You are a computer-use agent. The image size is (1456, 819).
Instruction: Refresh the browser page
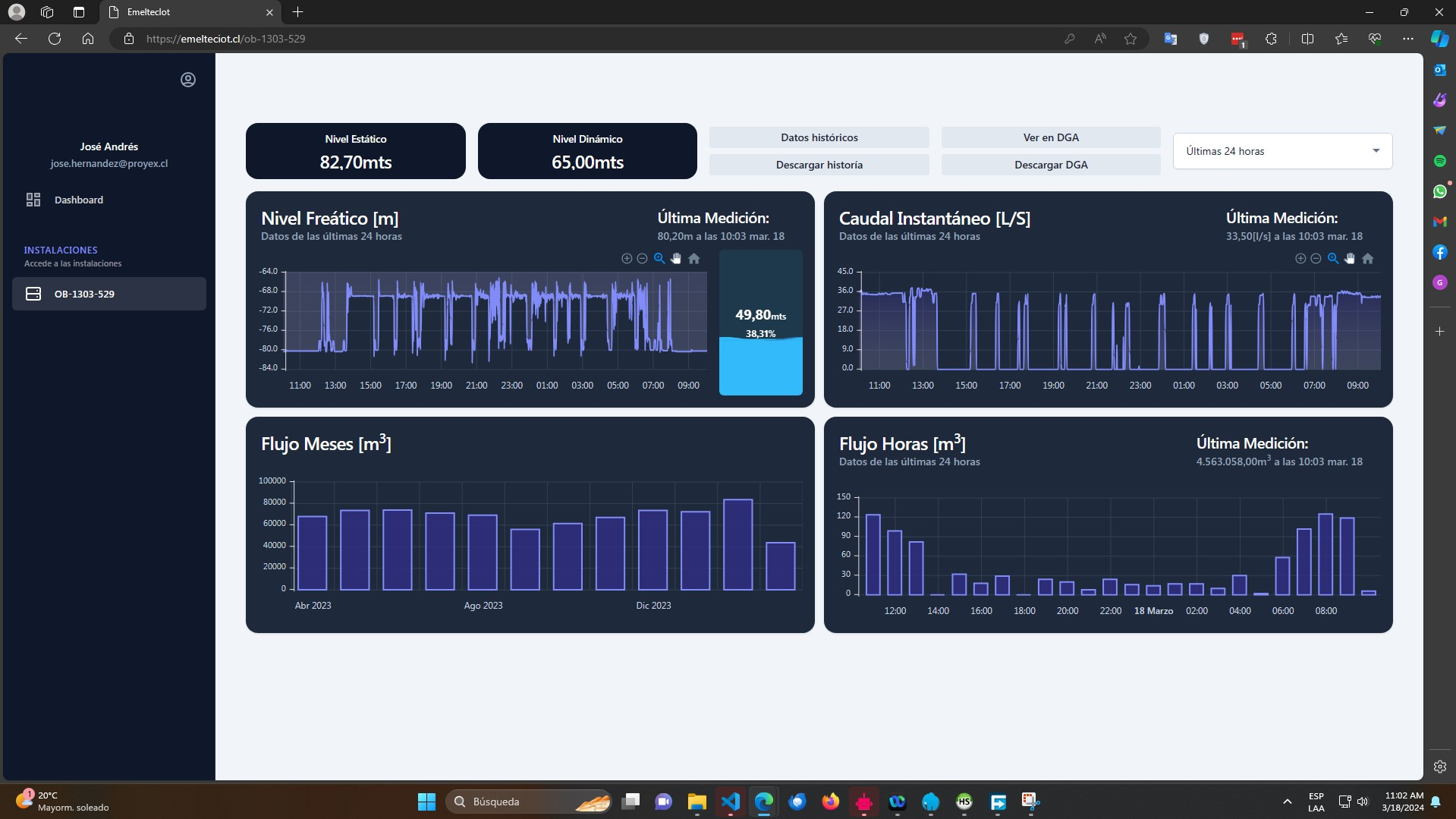click(x=55, y=39)
